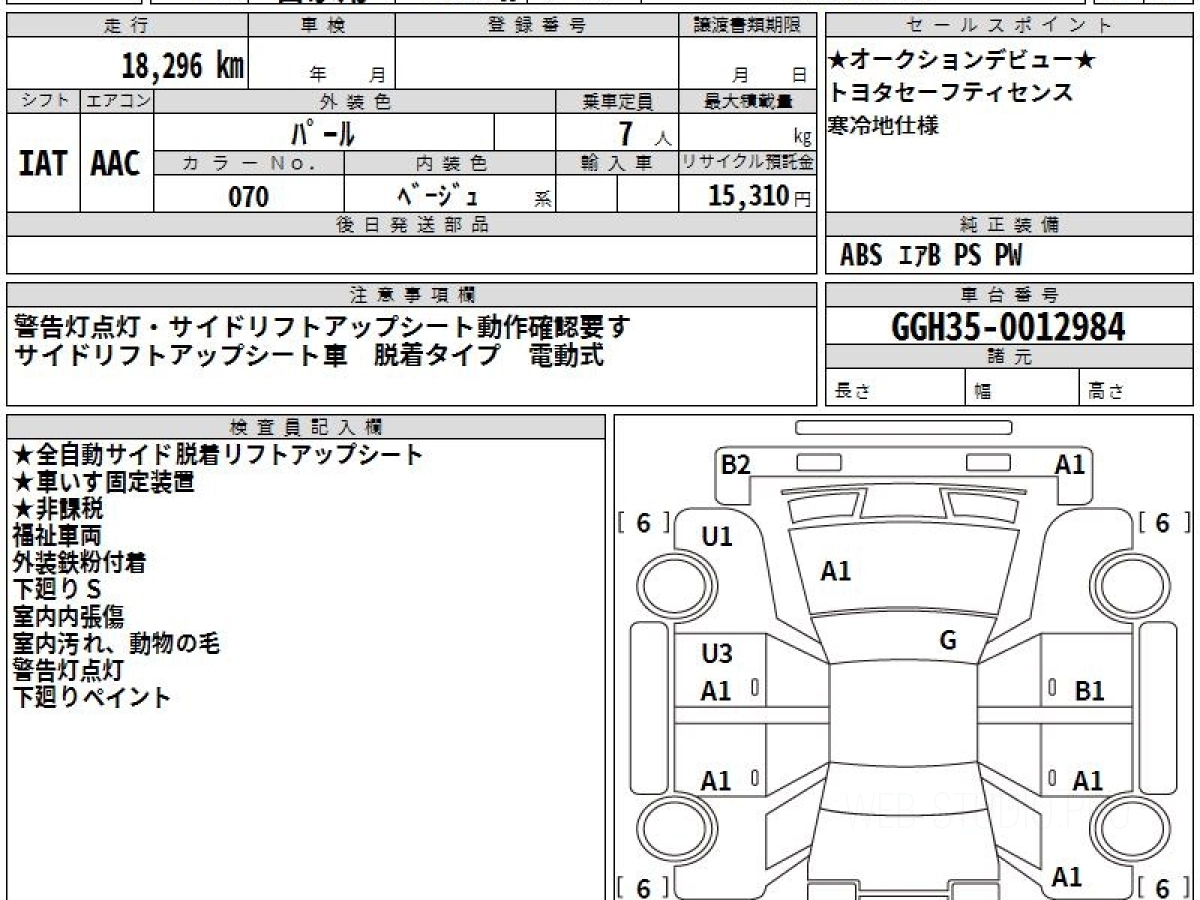Click the 譲渡書類期限 header cell
1200x900 pixels.
[x=748, y=26]
